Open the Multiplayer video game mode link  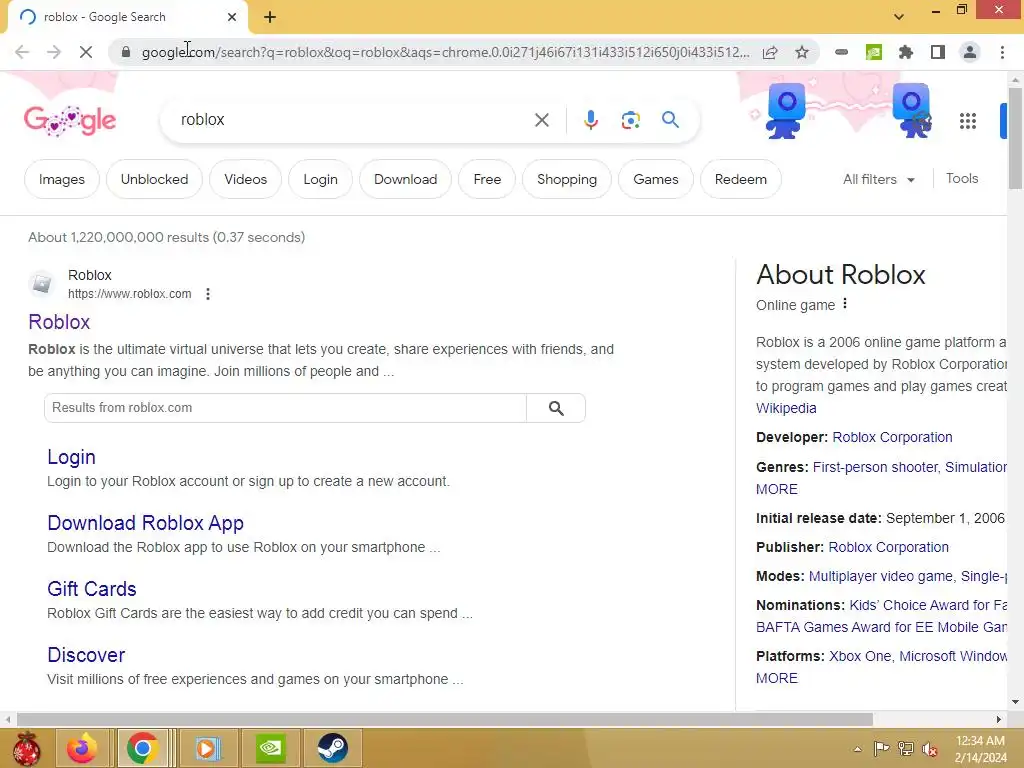coord(880,576)
